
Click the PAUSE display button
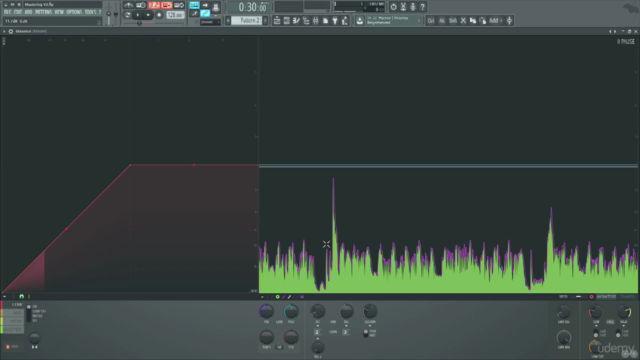pos(626,42)
